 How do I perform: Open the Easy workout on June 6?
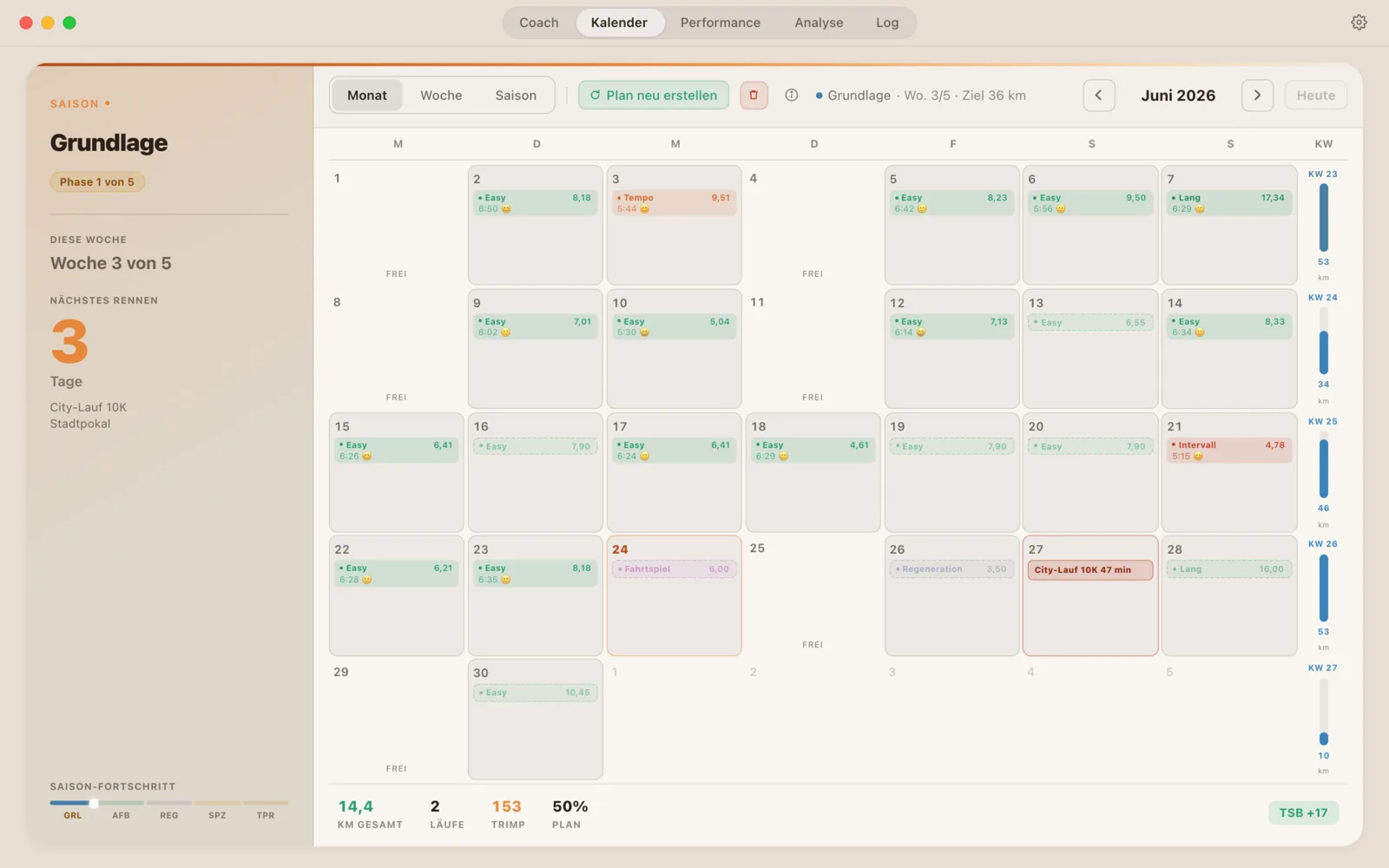(x=1090, y=203)
